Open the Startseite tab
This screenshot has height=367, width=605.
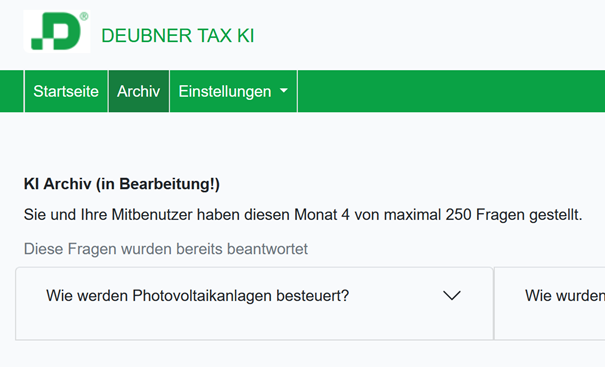click(66, 91)
